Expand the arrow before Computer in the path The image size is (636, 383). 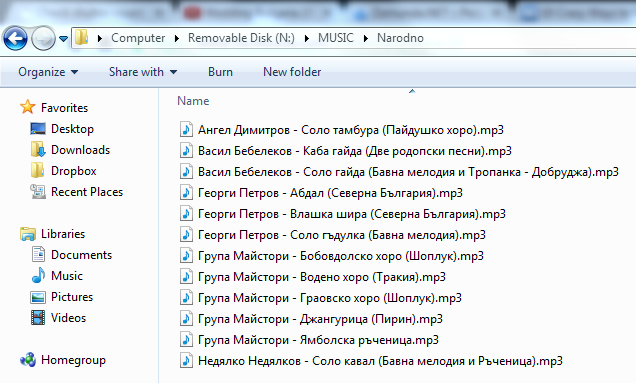click(x=100, y=38)
